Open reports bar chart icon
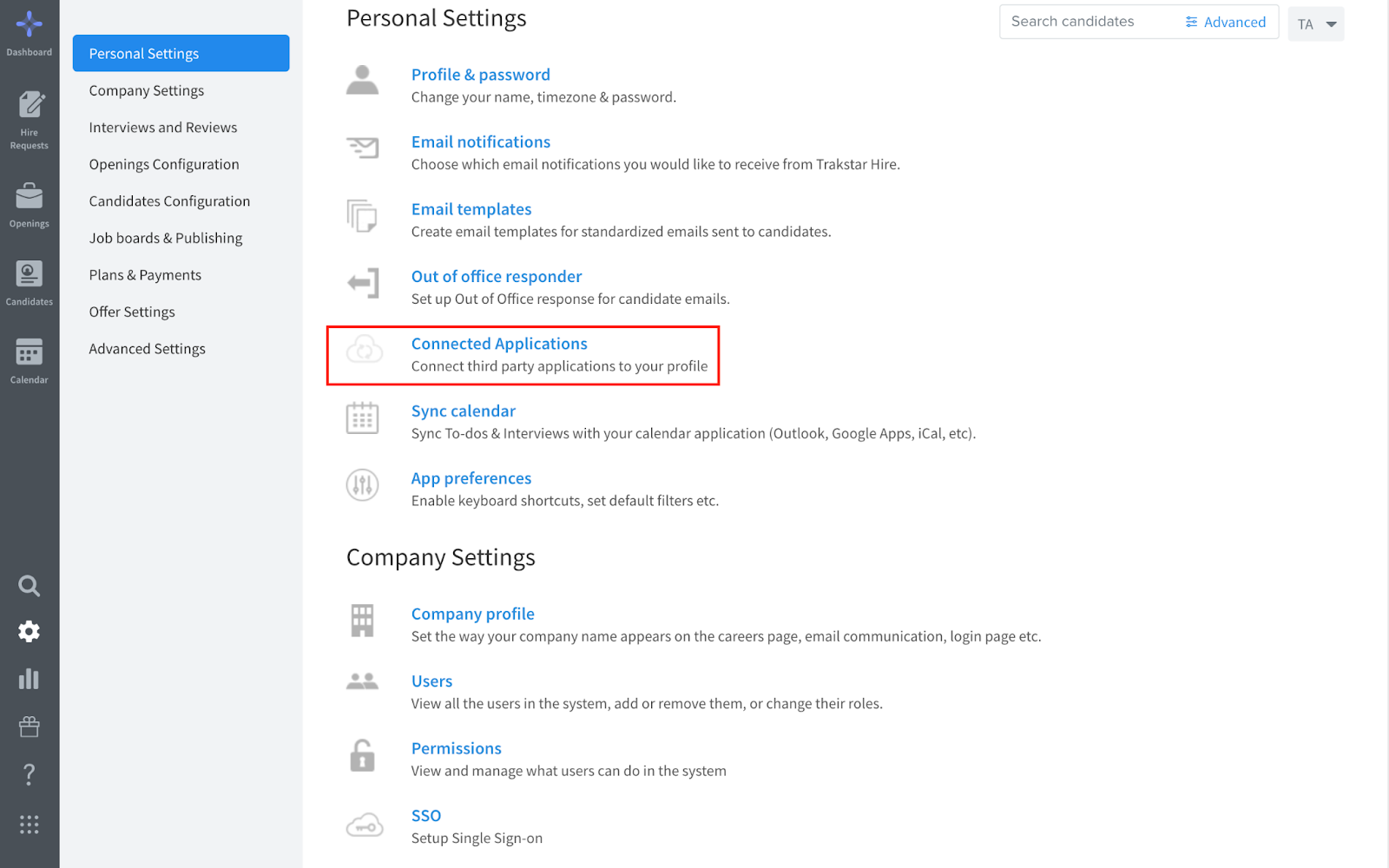1389x868 pixels. (30, 679)
